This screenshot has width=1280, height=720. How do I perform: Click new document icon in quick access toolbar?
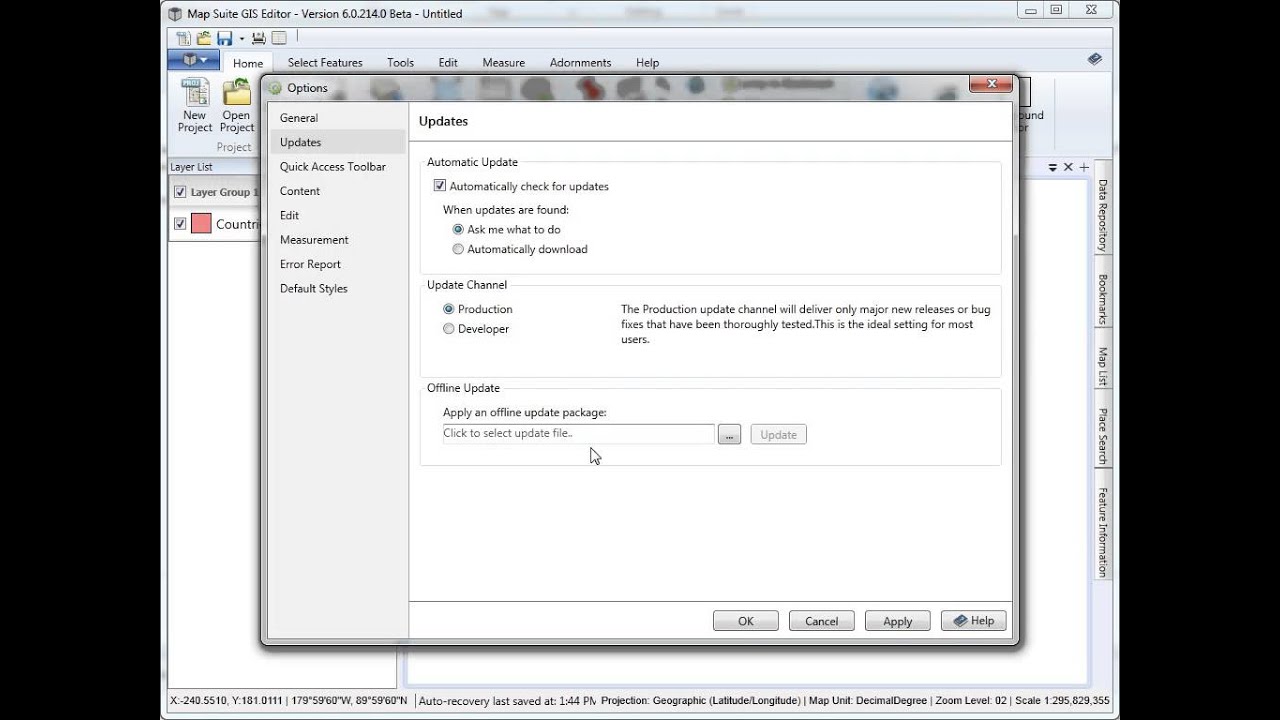click(183, 38)
